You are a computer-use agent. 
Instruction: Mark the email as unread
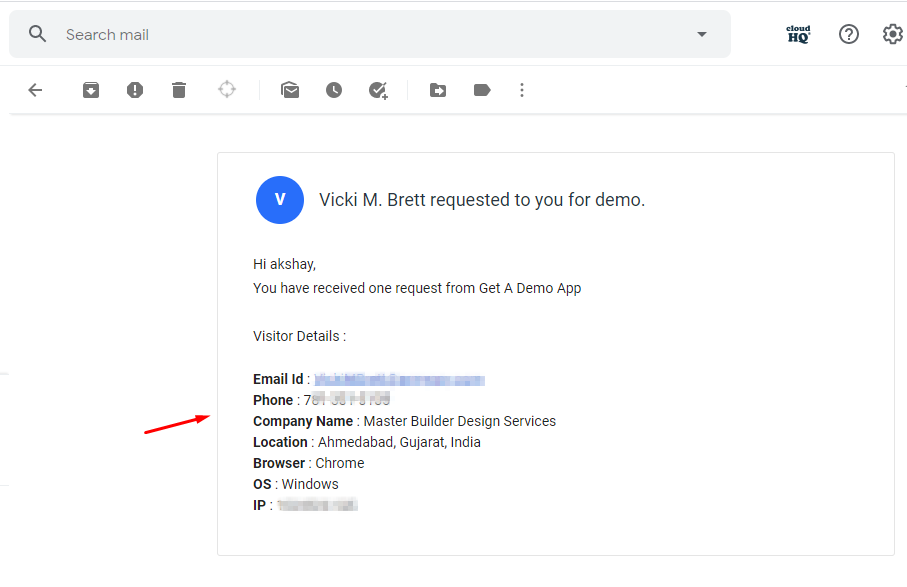click(x=290, y=90)
